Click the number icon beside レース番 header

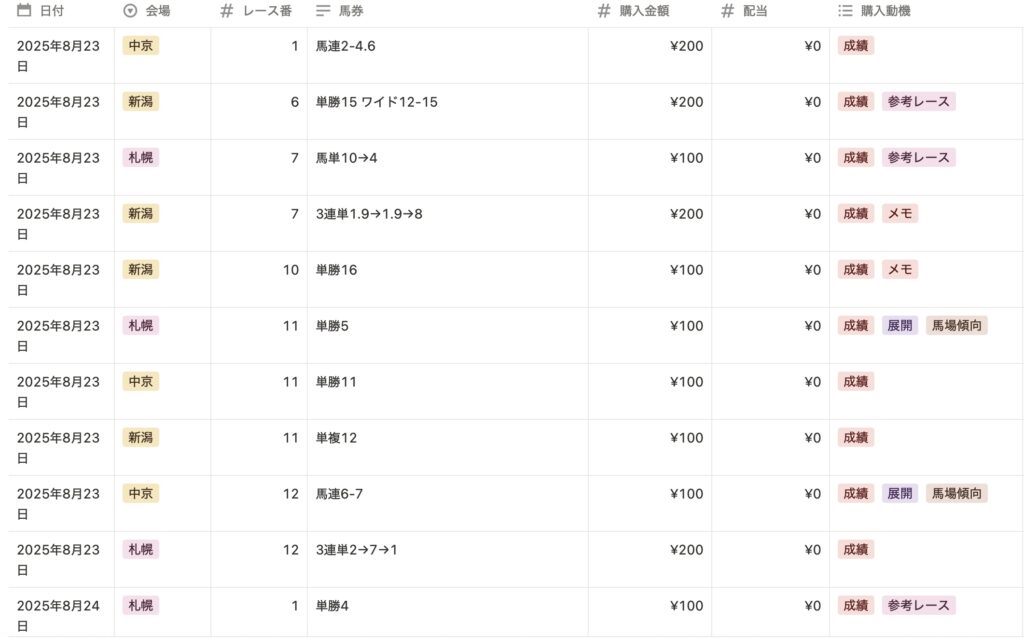coord(226,11)
